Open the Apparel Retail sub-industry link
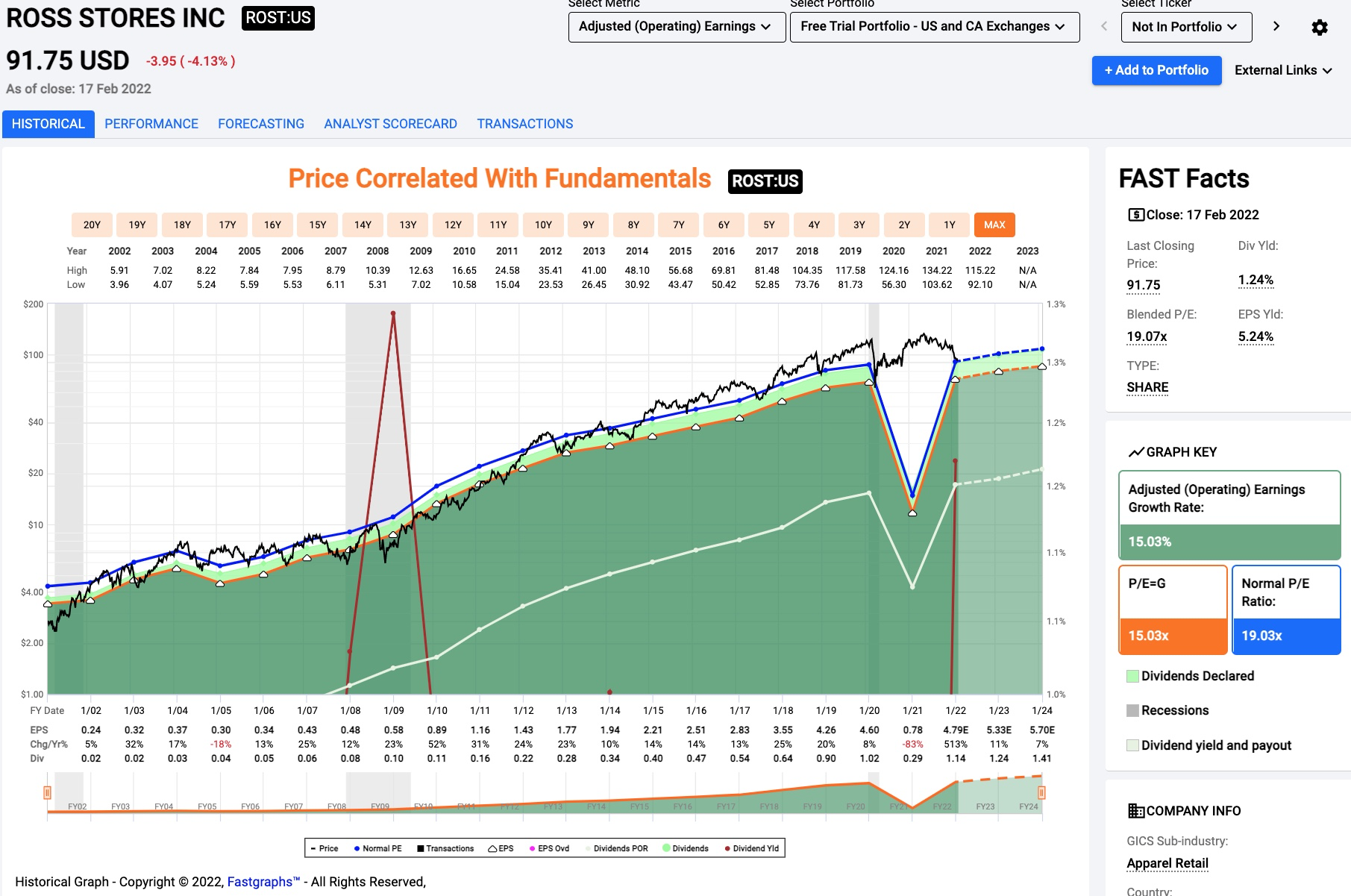The height and width of the screenshot is (896, 1351). point(1167,863)
